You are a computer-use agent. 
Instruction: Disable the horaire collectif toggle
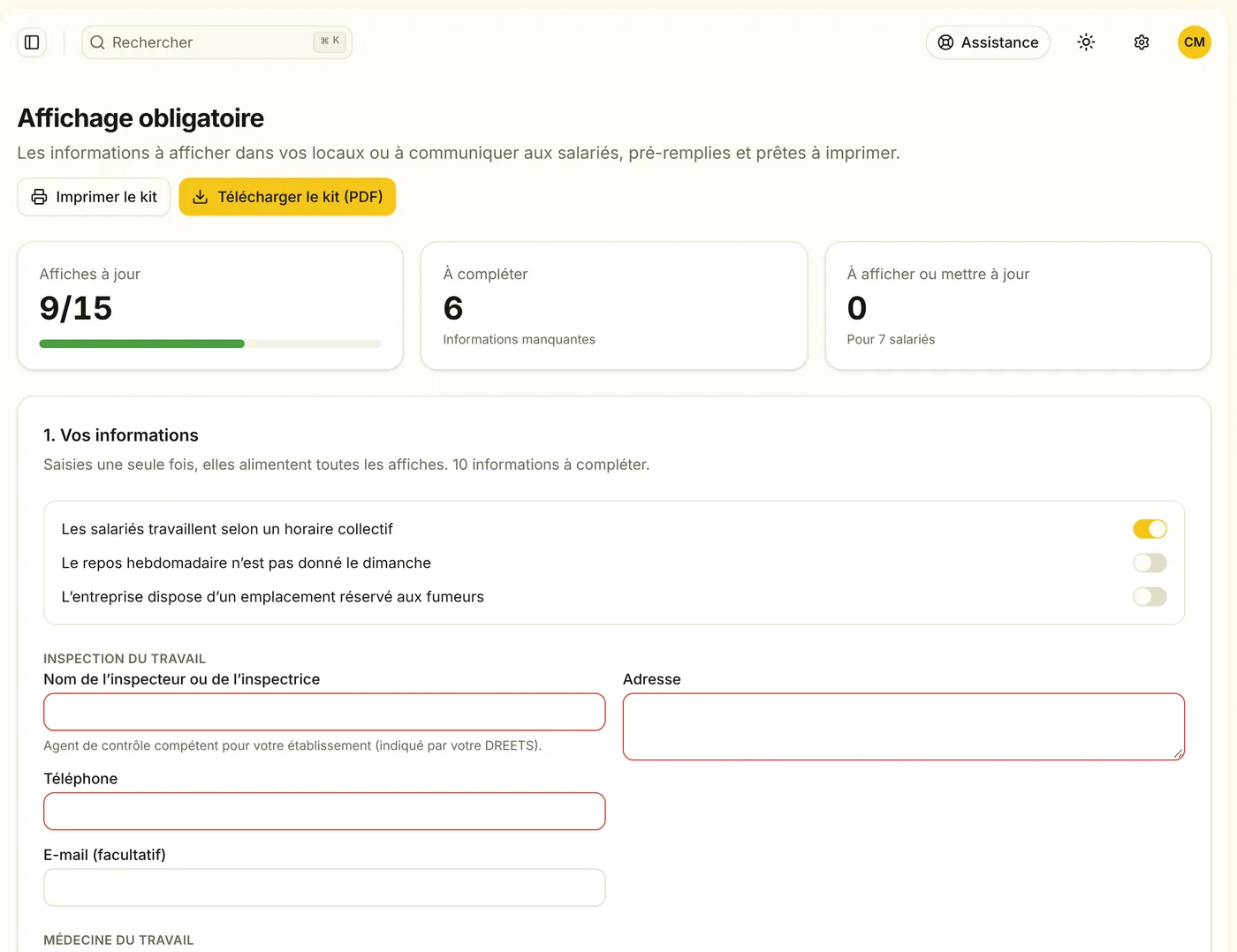[1150, 529]
